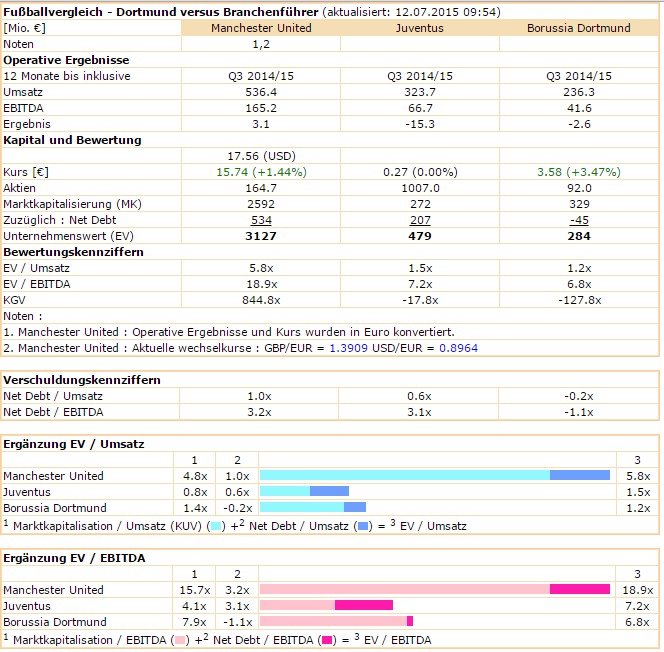Image resolution: width=664 pixels, height=652 pixels.
Task: Select the Borussia Dortmund column header
Action: coord(579,28)
